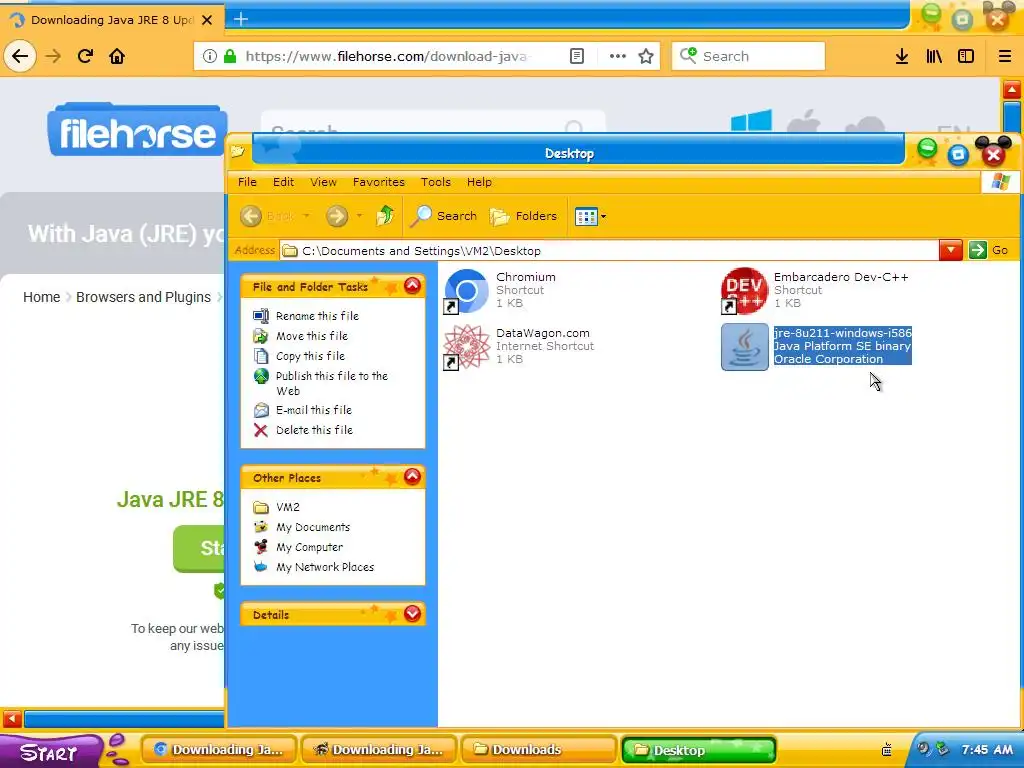Switch to Desktop taskbar button
This screenshot has height=768, width=1024.
click(698, 750)
